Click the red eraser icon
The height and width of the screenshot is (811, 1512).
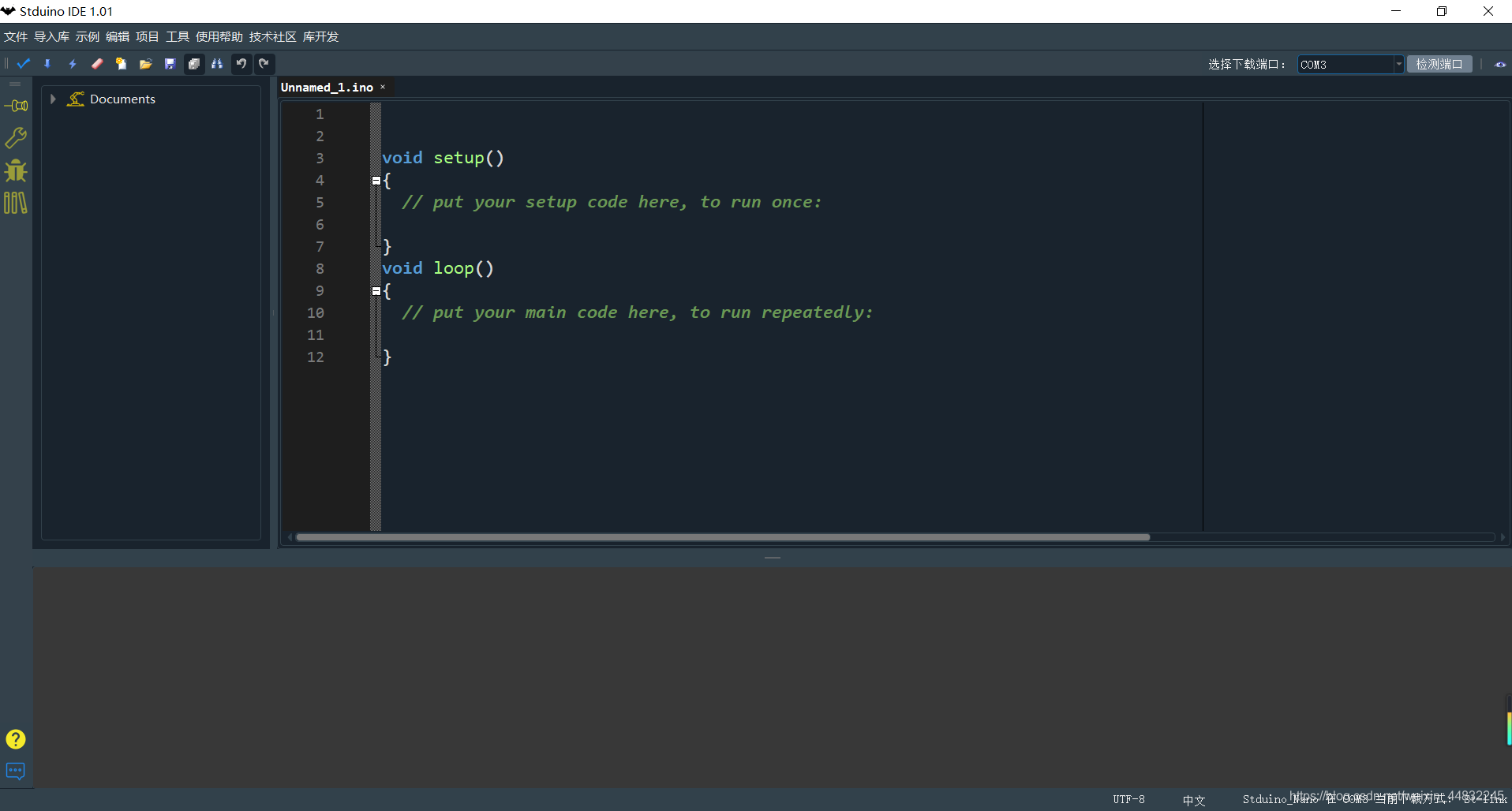pos(97,64)
